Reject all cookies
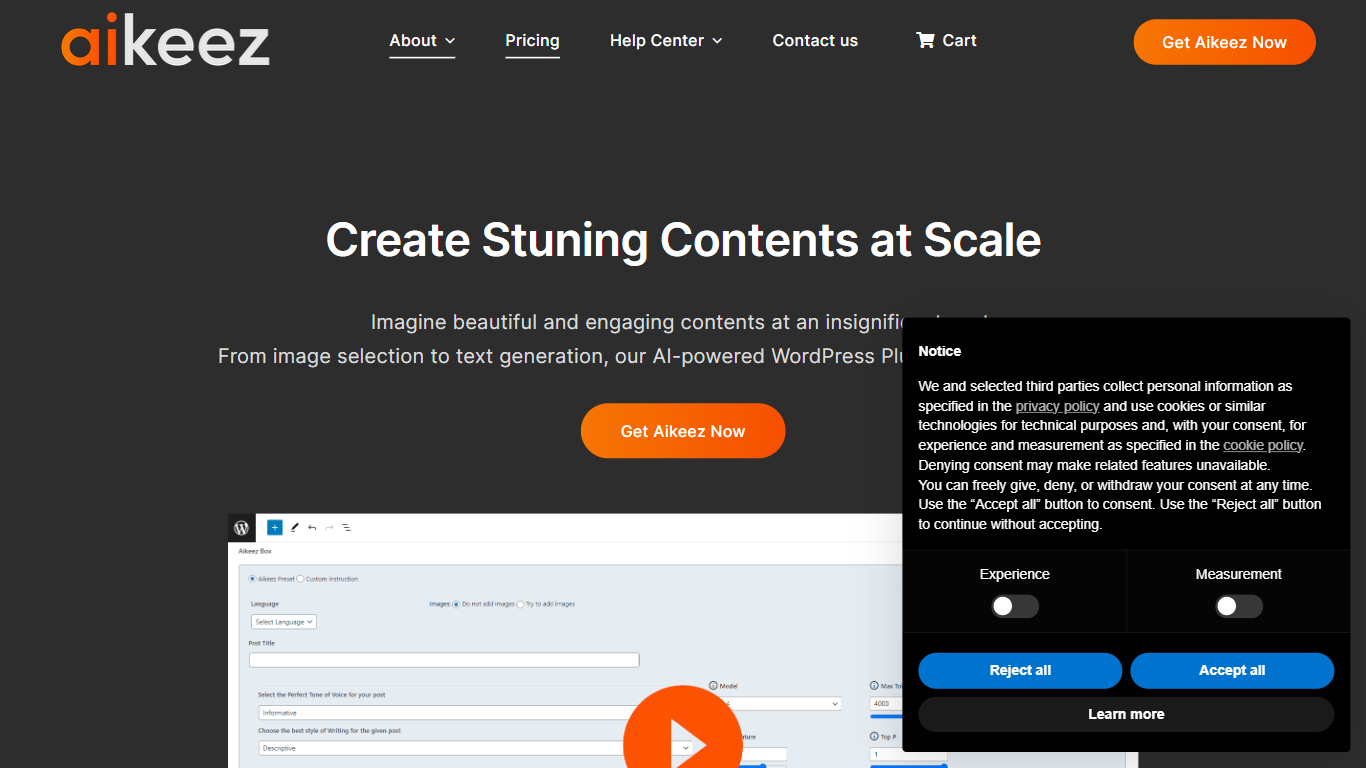 pyautogui.click(x=1020, y=671)
